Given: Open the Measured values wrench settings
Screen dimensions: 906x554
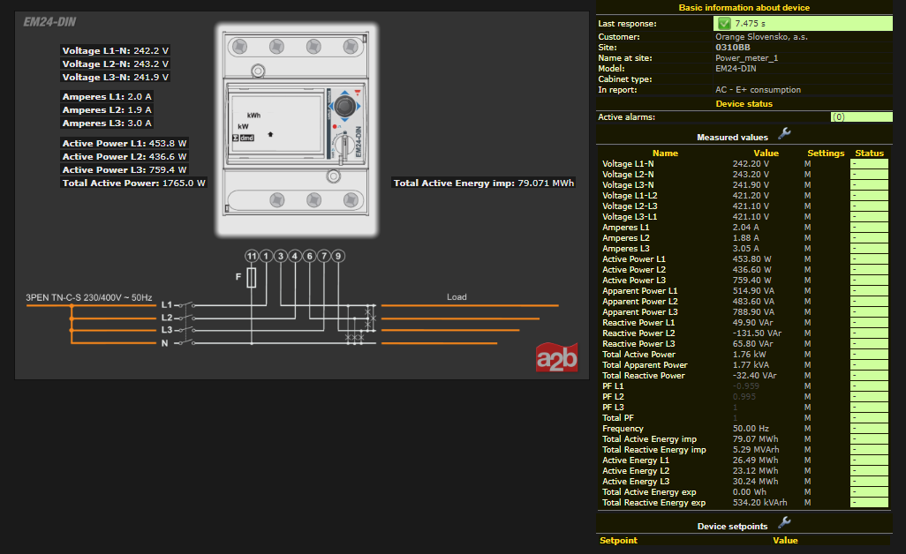Looking at the screenshot, I should coord(785,134).
